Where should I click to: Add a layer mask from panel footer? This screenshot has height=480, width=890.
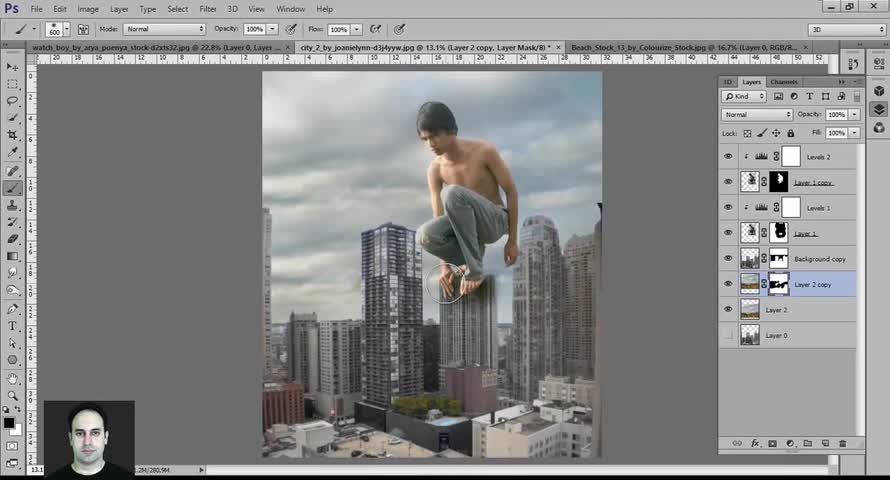pyautogui.click(x=773, y=443)
